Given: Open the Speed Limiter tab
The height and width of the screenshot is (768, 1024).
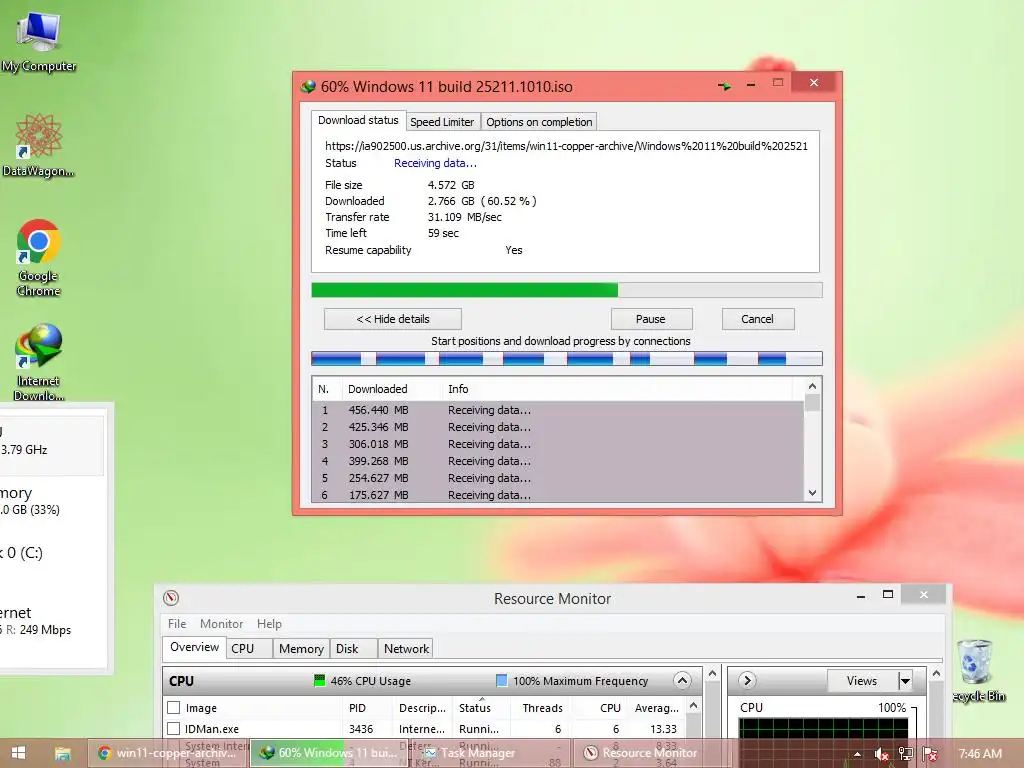Looking at the screenshot, I should [x=442, y=121].
